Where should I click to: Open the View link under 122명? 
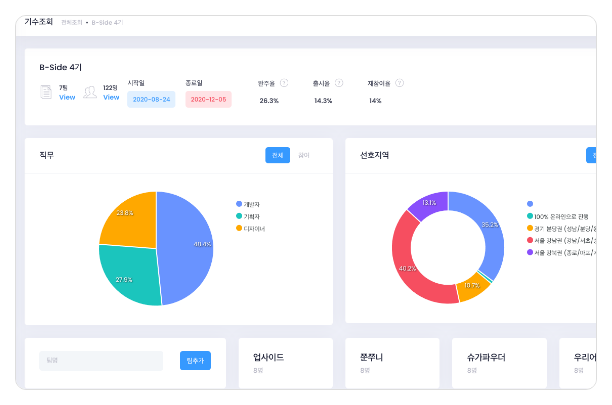pyautogui.click(x=111, y=98)
